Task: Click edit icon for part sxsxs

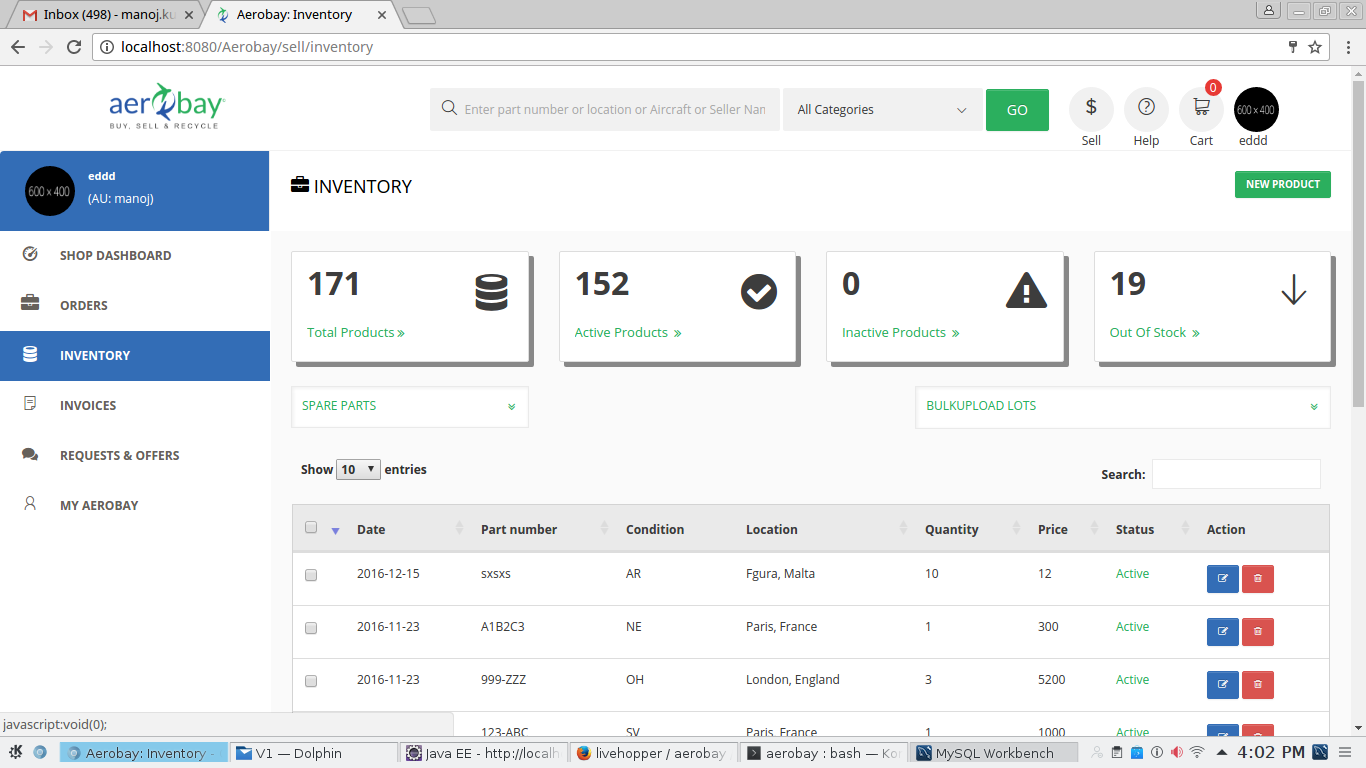Action: tap(1222, 579)
